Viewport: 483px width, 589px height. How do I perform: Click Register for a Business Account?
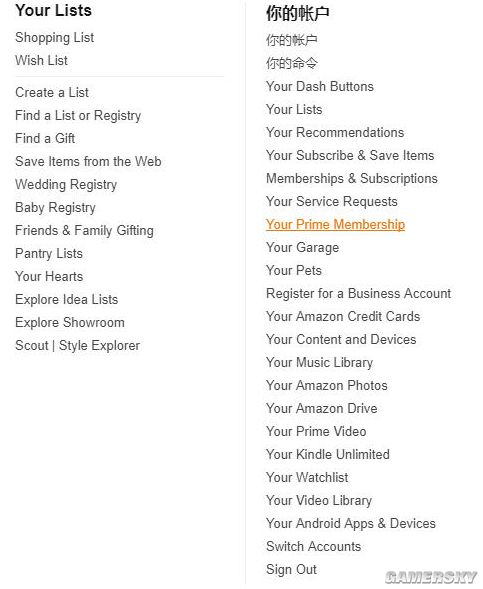[359, 294]
